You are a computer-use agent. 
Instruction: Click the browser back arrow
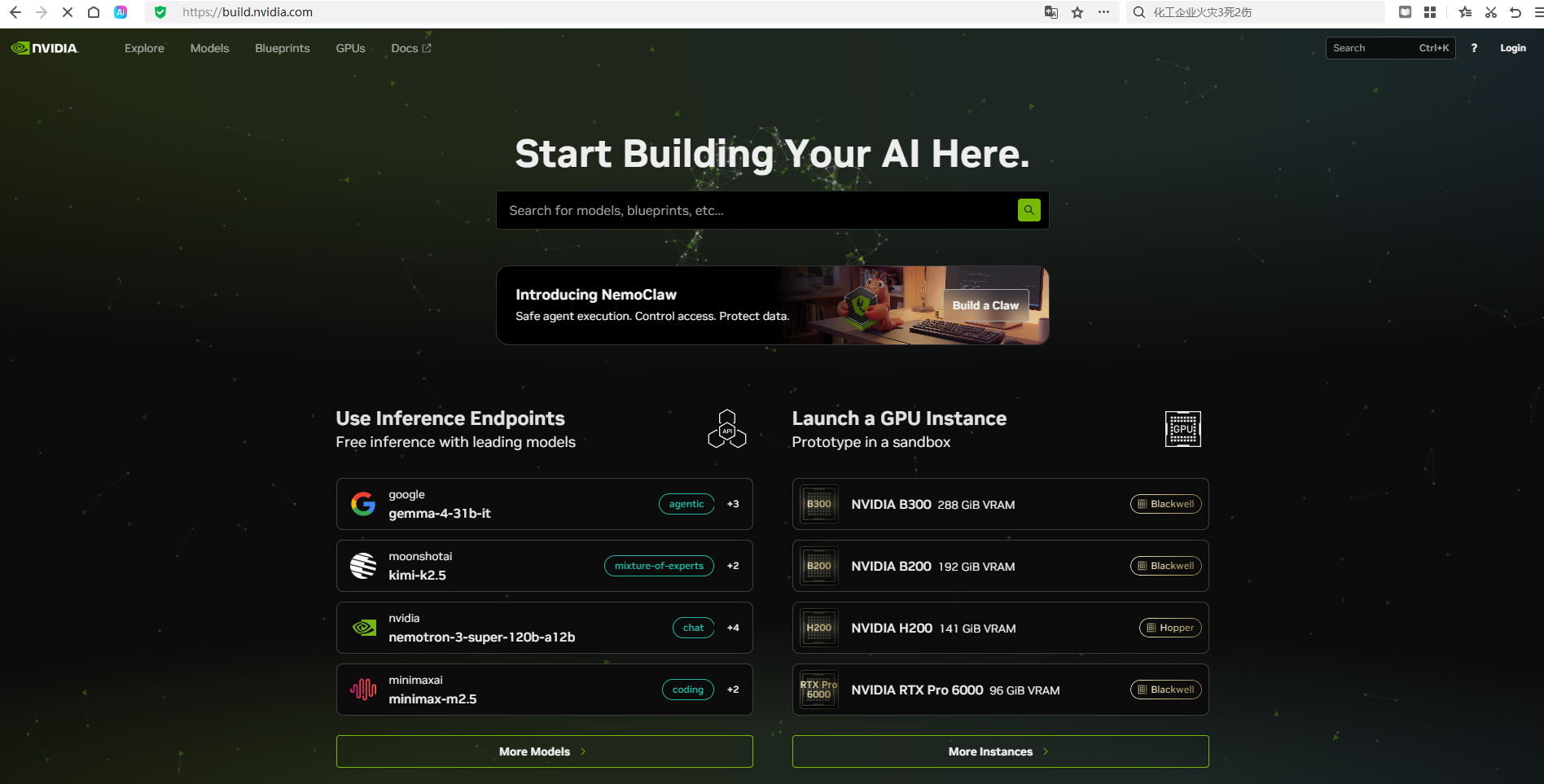[15, 12]
